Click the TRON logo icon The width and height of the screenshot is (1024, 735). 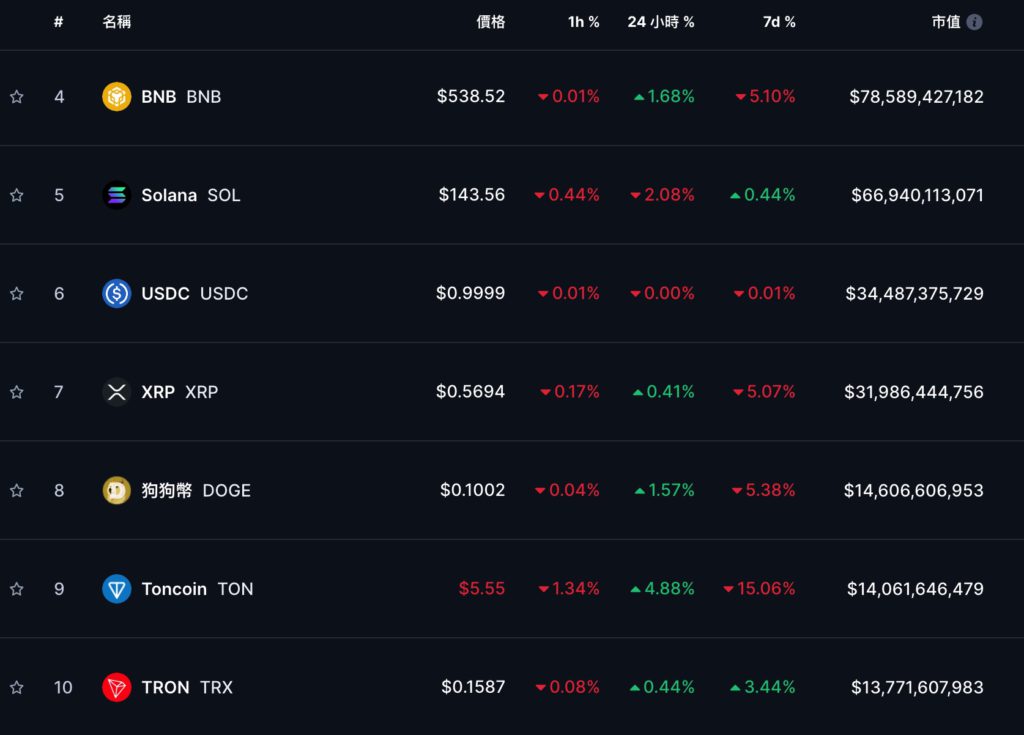coord(117,687)
